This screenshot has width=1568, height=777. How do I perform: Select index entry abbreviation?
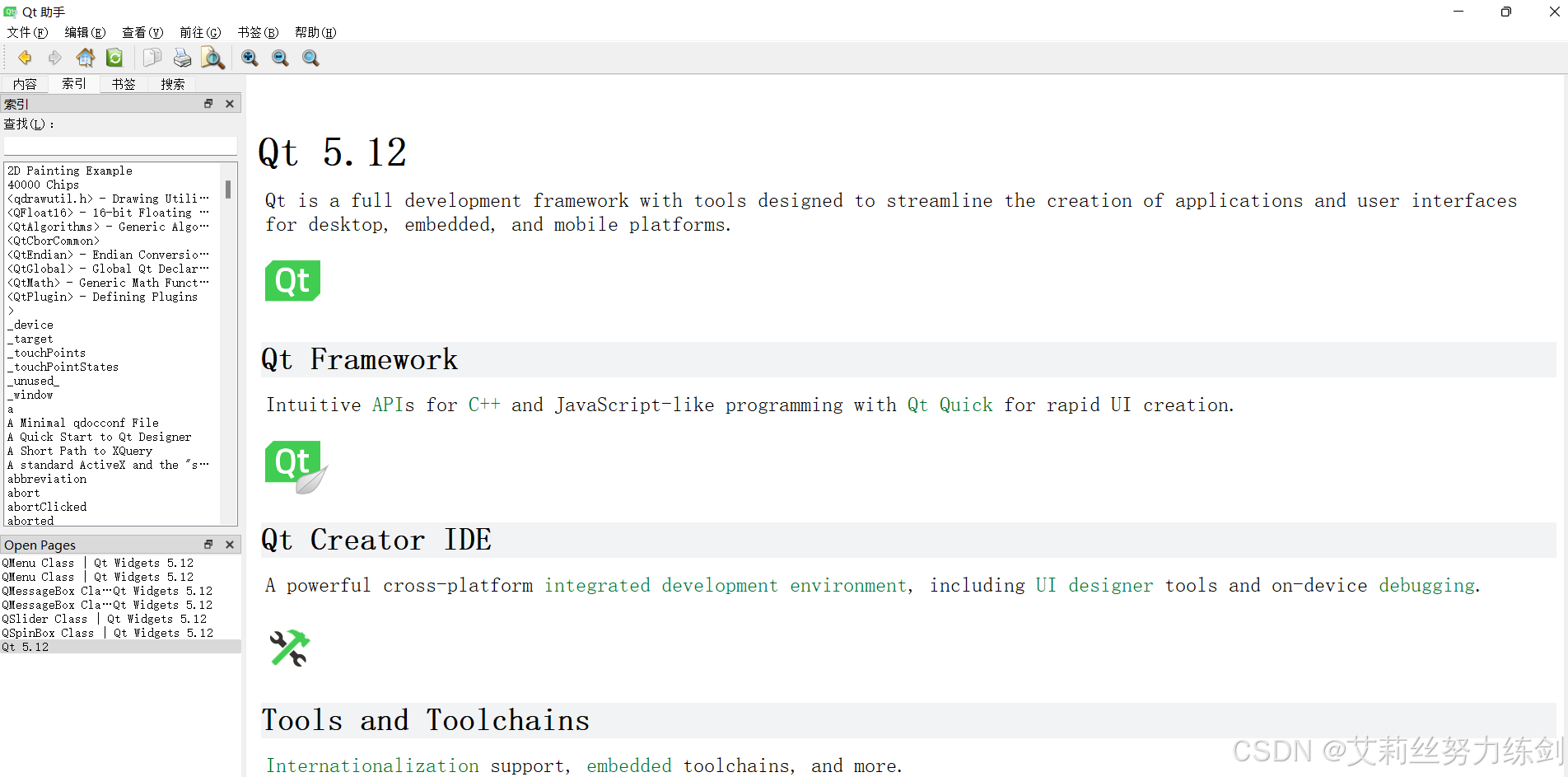pos(47,479)
